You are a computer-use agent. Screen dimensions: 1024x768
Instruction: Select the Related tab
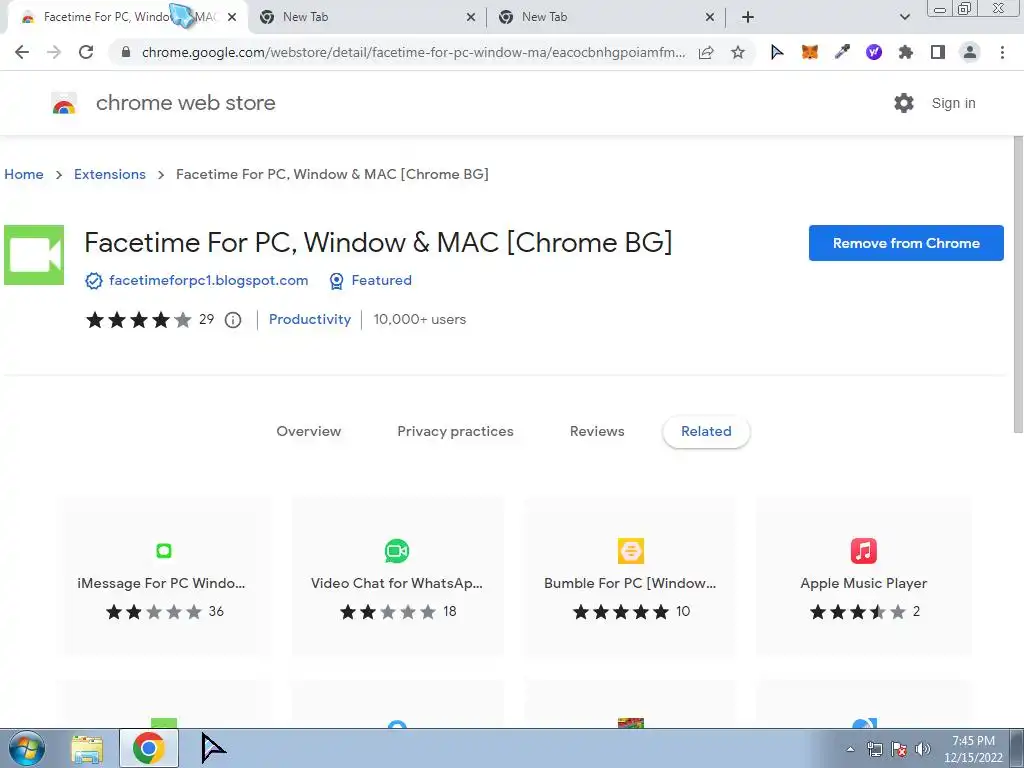coord(706,431)
